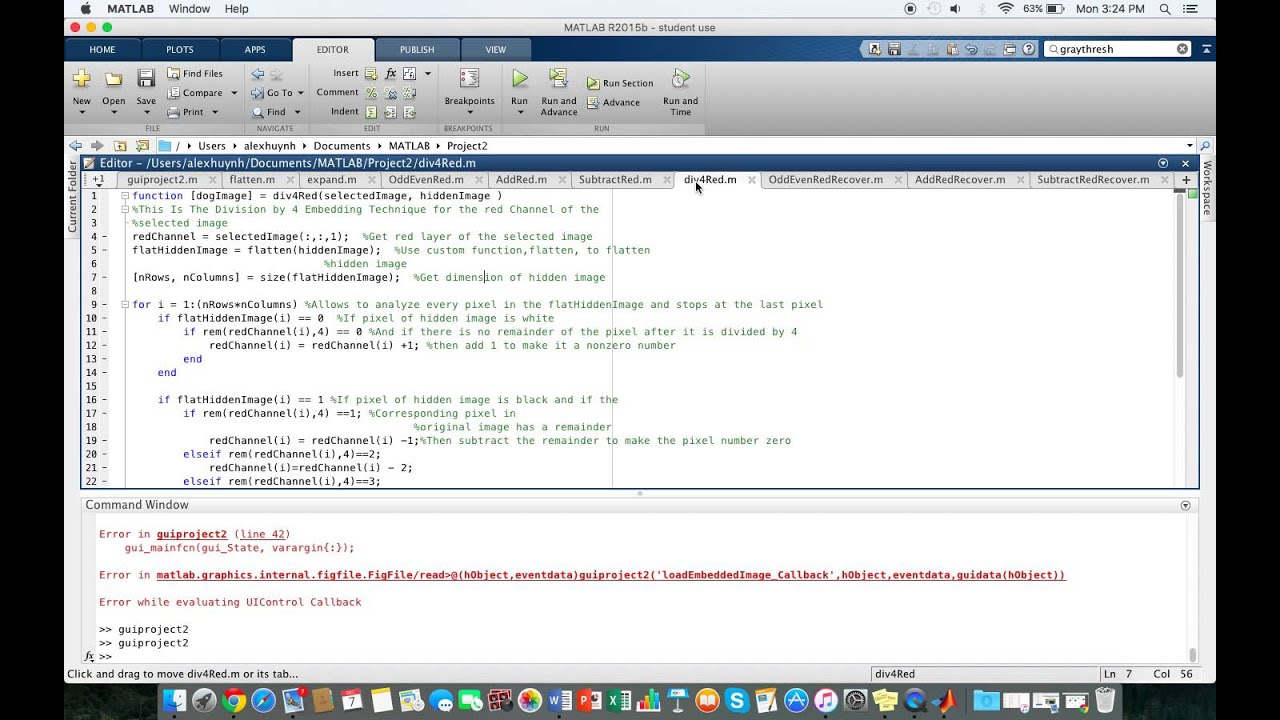The width and height of the screenshot is (1280, 720).
Task: Click the Compare files tool
Action: click(195, 93)
